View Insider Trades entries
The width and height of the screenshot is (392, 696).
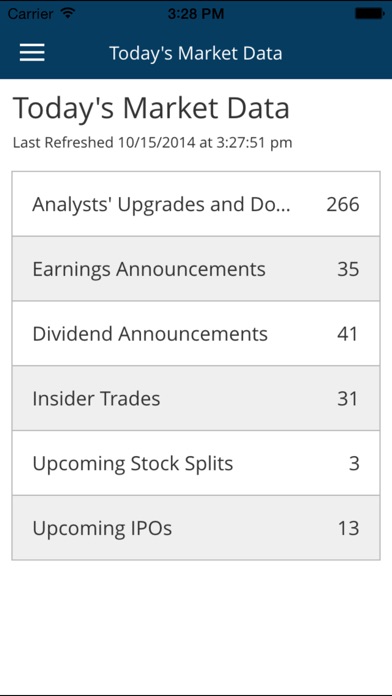point(196,399)
